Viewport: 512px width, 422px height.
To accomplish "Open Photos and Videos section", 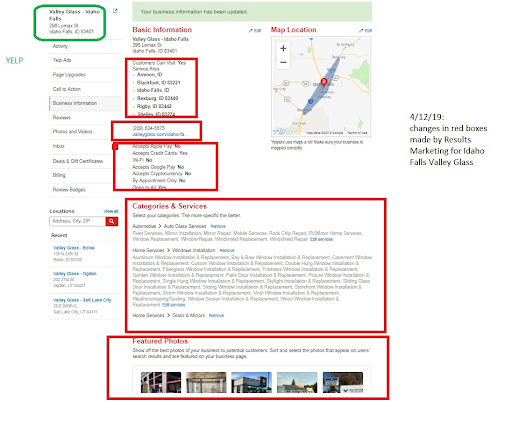I will coord(72,131).
